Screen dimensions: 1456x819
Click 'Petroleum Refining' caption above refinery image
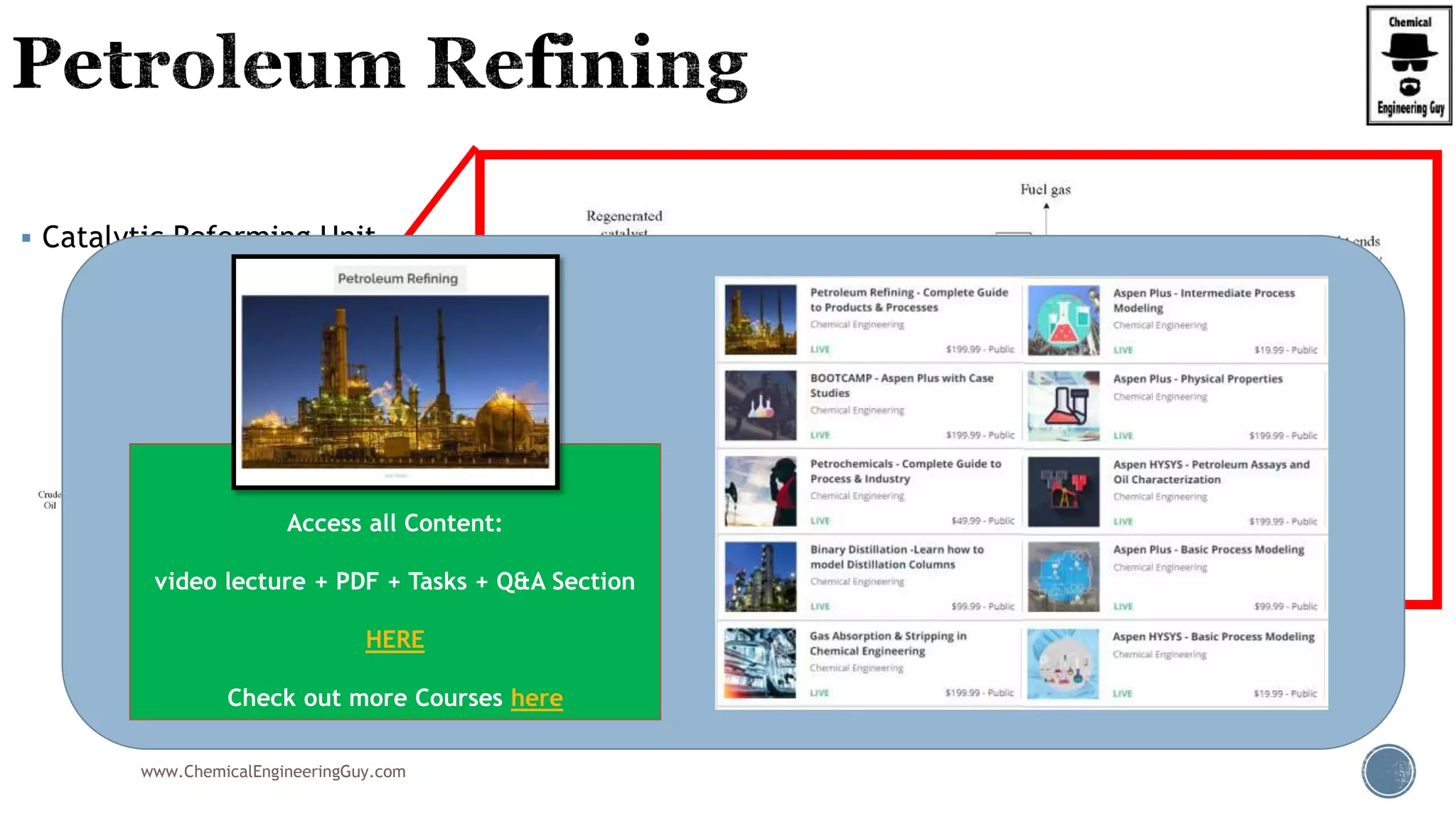397,279
